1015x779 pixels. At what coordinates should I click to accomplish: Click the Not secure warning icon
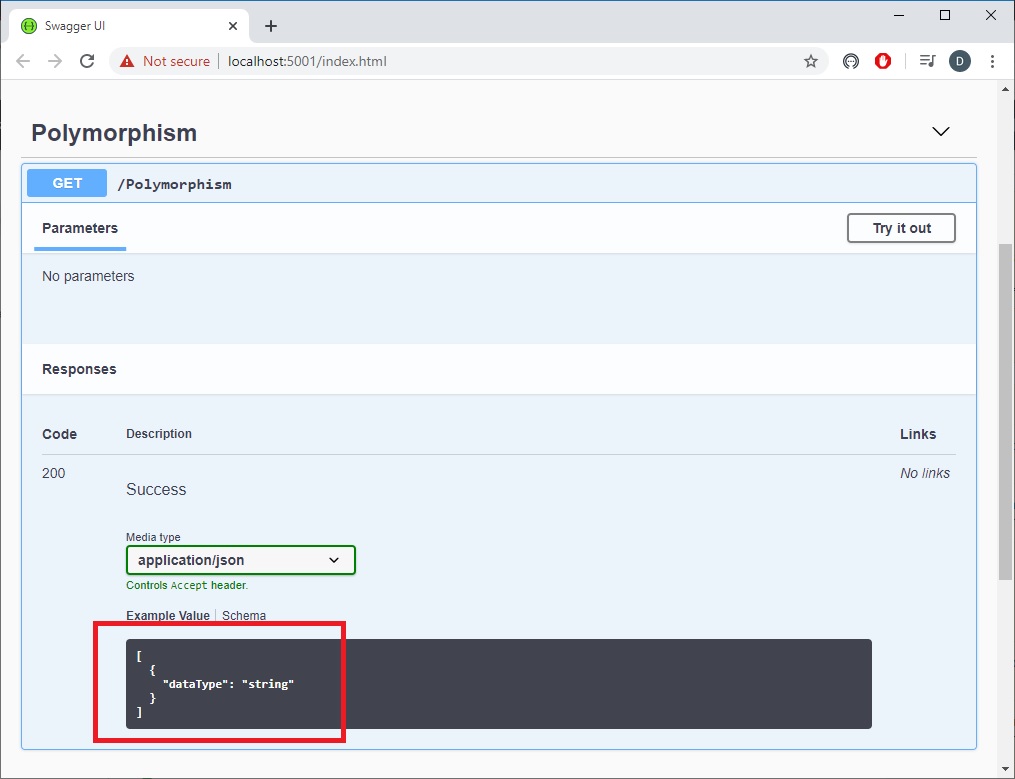[127, 61]
